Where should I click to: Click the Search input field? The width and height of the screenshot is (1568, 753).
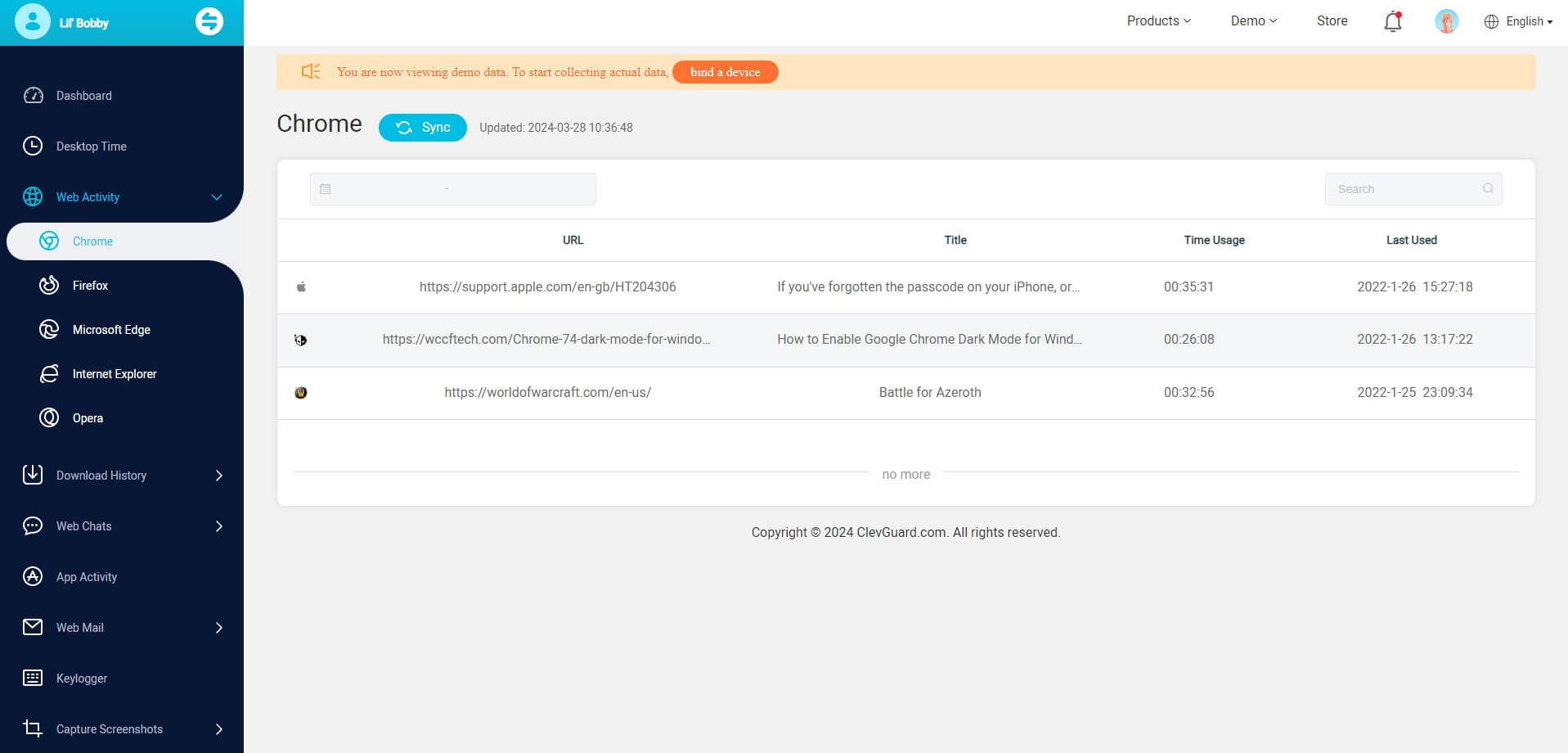coord(1413,189)
